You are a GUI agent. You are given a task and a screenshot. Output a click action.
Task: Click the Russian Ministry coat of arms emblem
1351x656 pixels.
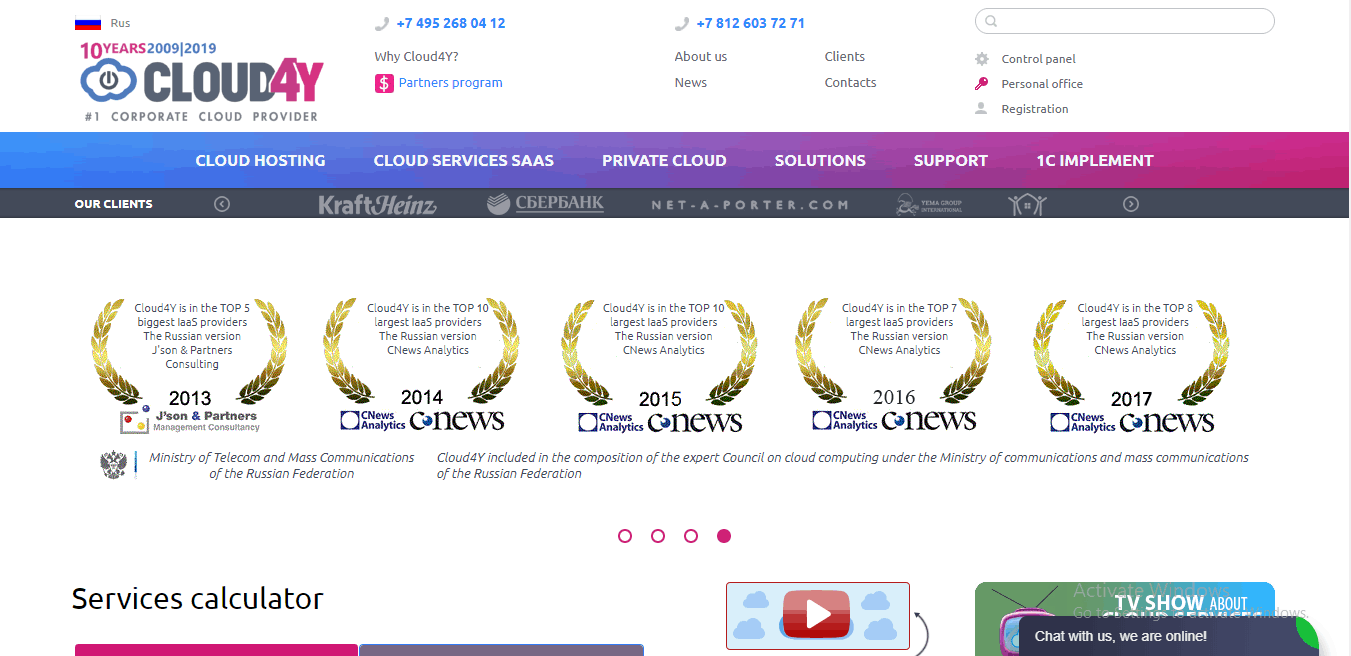pyautogui.click(x=113, y=465)
